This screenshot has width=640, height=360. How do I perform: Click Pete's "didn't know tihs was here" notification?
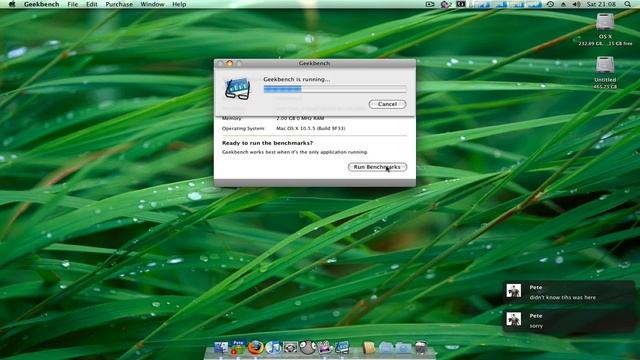click(x=569, y=292)
